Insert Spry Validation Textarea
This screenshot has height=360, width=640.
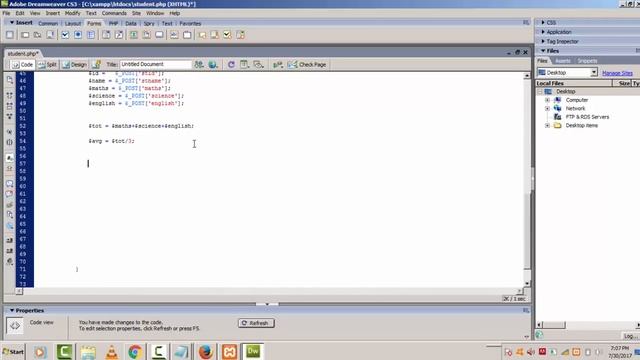pyautogui.click(x=215, y=35)
